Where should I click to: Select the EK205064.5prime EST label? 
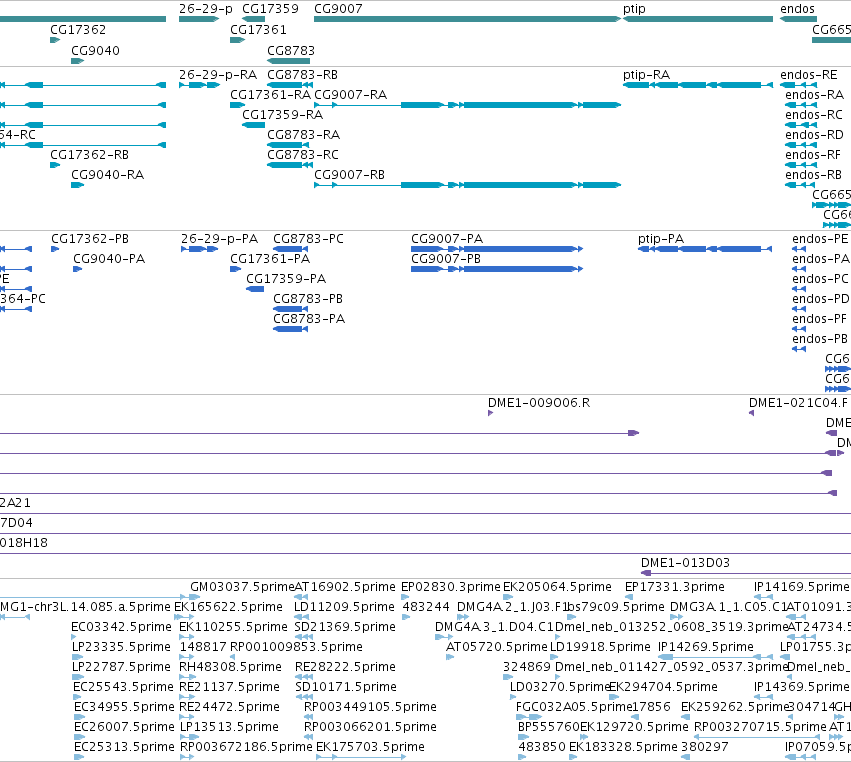click(x=557, y=587)
